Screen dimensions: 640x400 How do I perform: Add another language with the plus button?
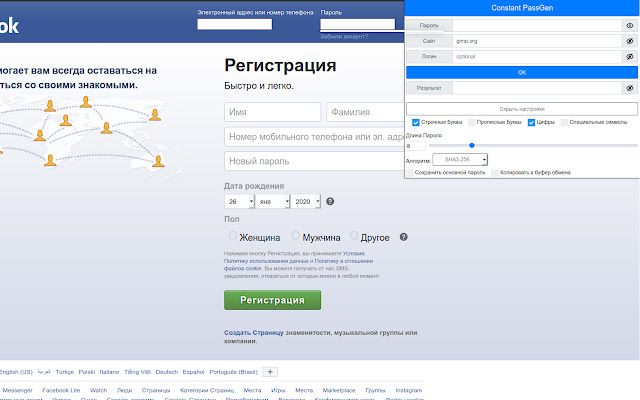point(270,371)
